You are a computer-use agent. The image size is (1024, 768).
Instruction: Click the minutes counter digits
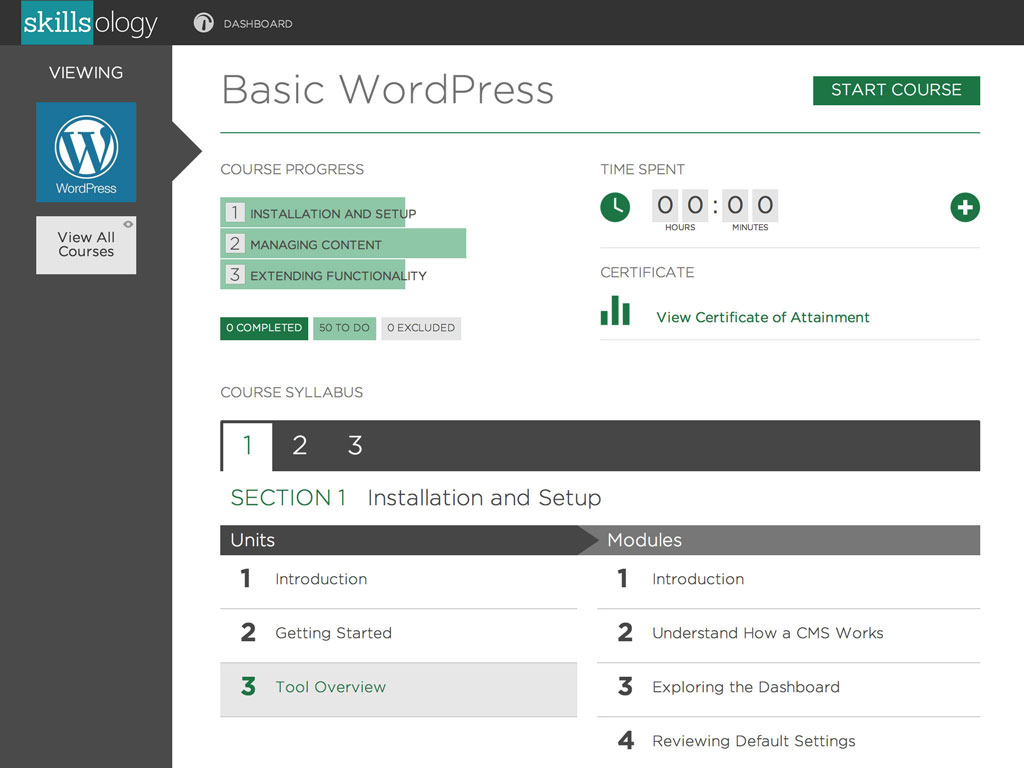coord(750,205)
